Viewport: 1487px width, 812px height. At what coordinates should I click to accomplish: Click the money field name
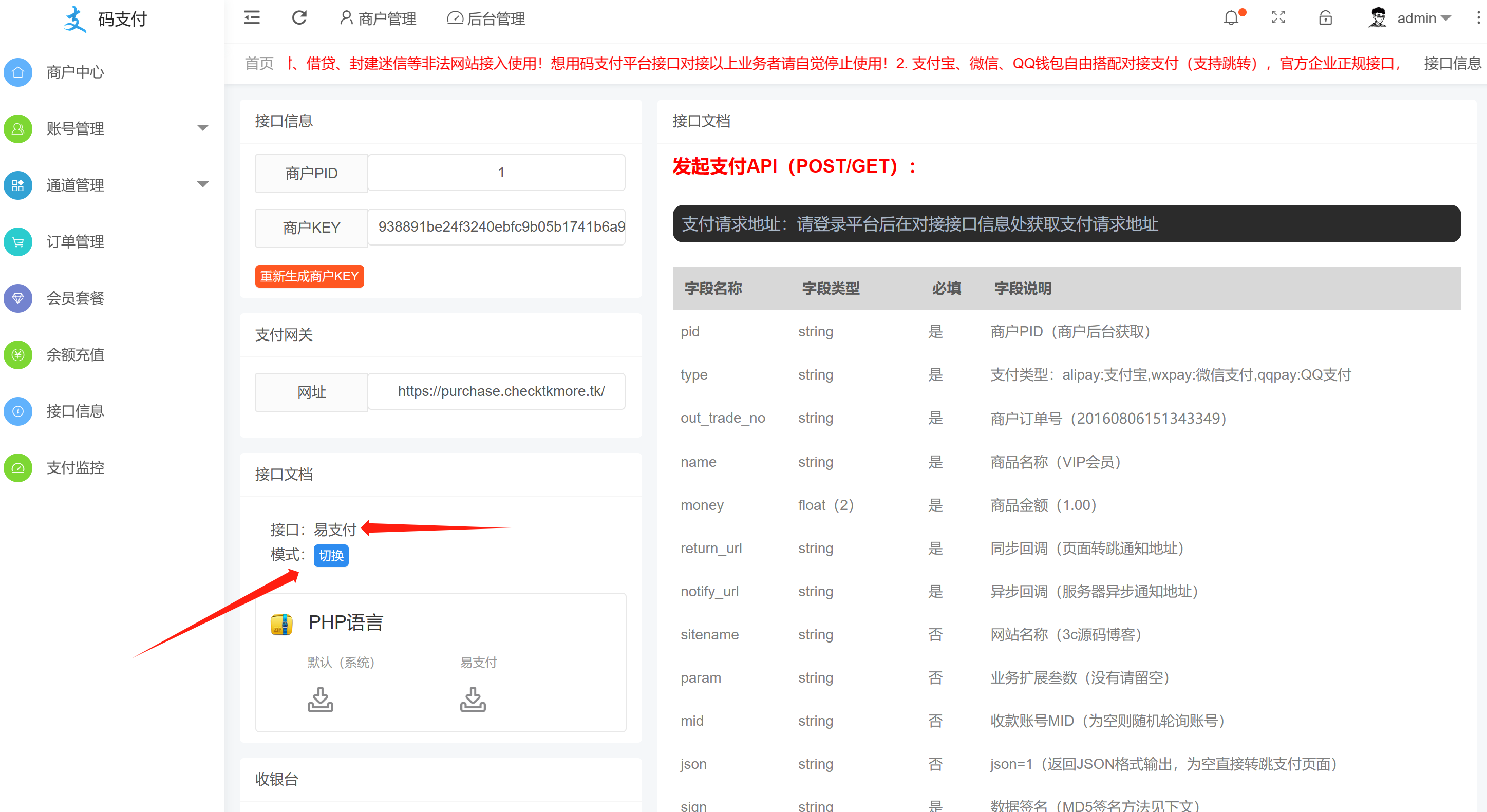pyautogui.click(x=702, y=505)
